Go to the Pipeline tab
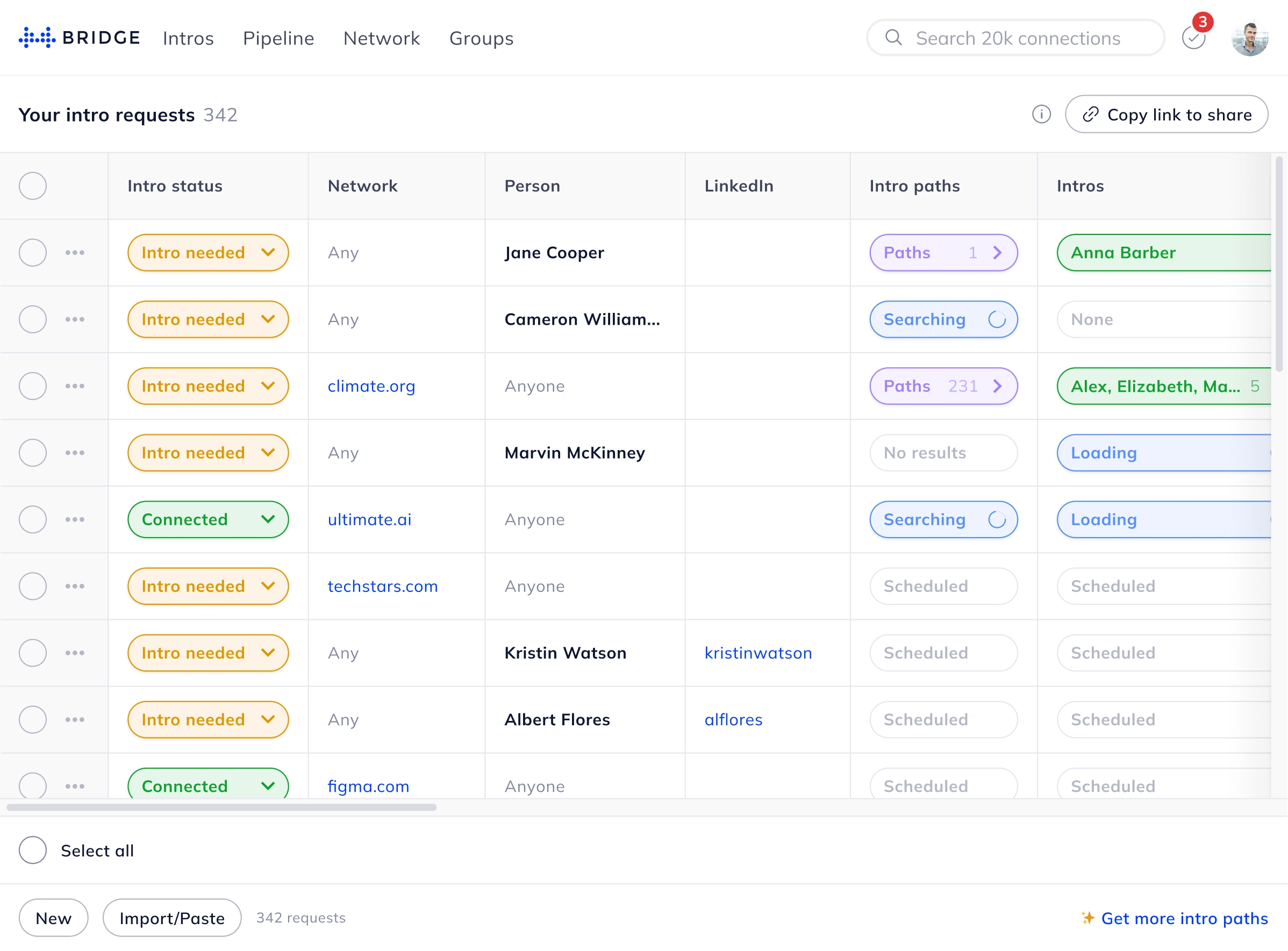Viewport: 1288px width, 951px height. (x=278, y=38)
